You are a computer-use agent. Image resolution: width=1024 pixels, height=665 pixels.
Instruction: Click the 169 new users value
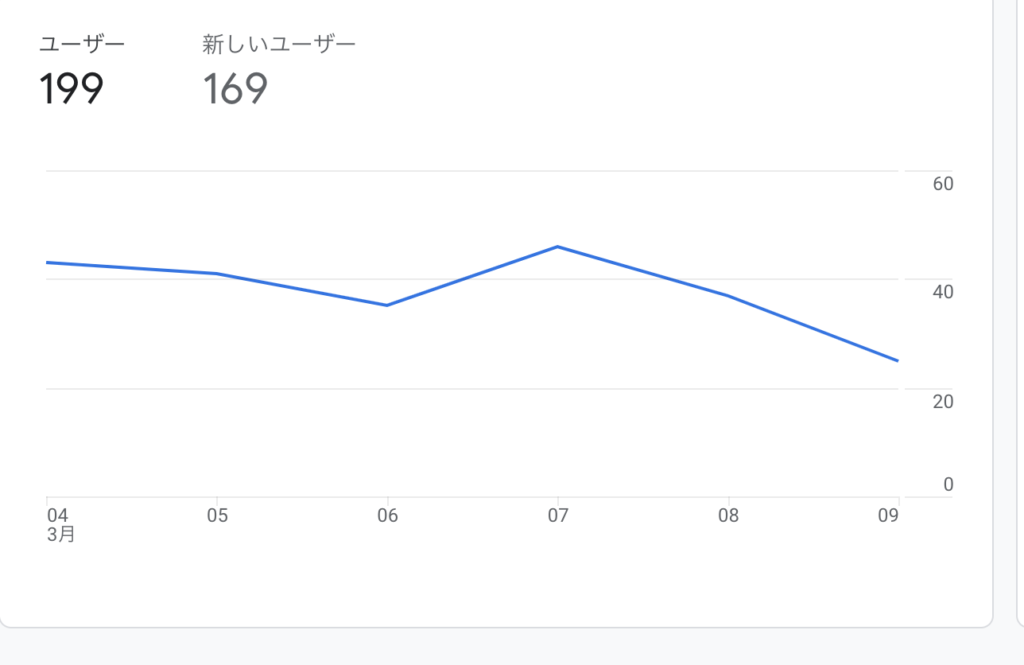pyautogui.click(x=235, y=89)
